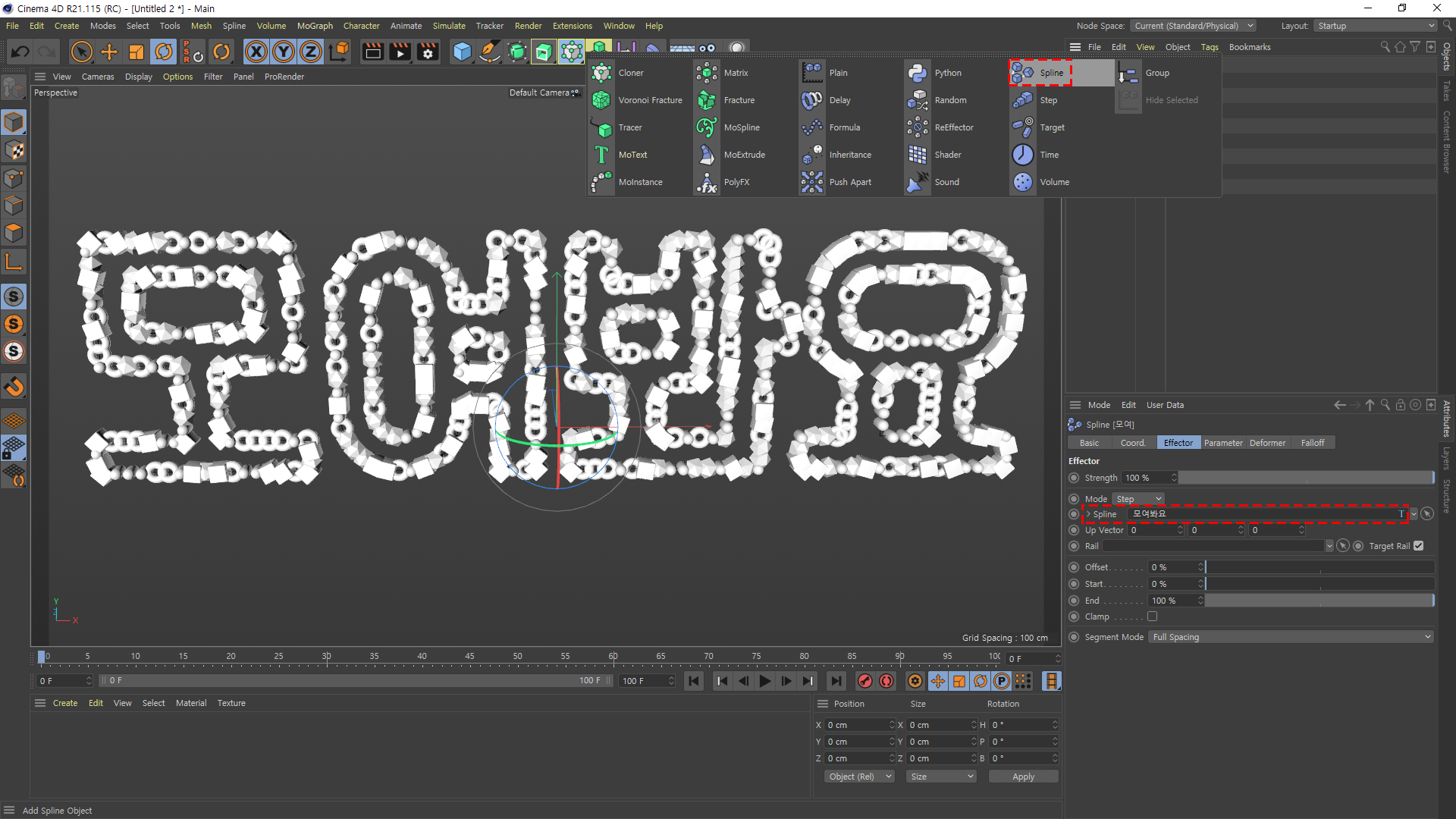Switch to the Falloff tab
Viewport: 1456px width, 819px height.
click(x=1312, y=443)
